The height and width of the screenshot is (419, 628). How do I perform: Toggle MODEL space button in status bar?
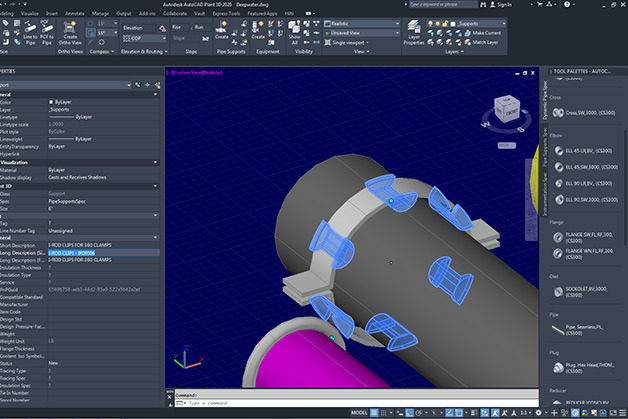[361, 411]
